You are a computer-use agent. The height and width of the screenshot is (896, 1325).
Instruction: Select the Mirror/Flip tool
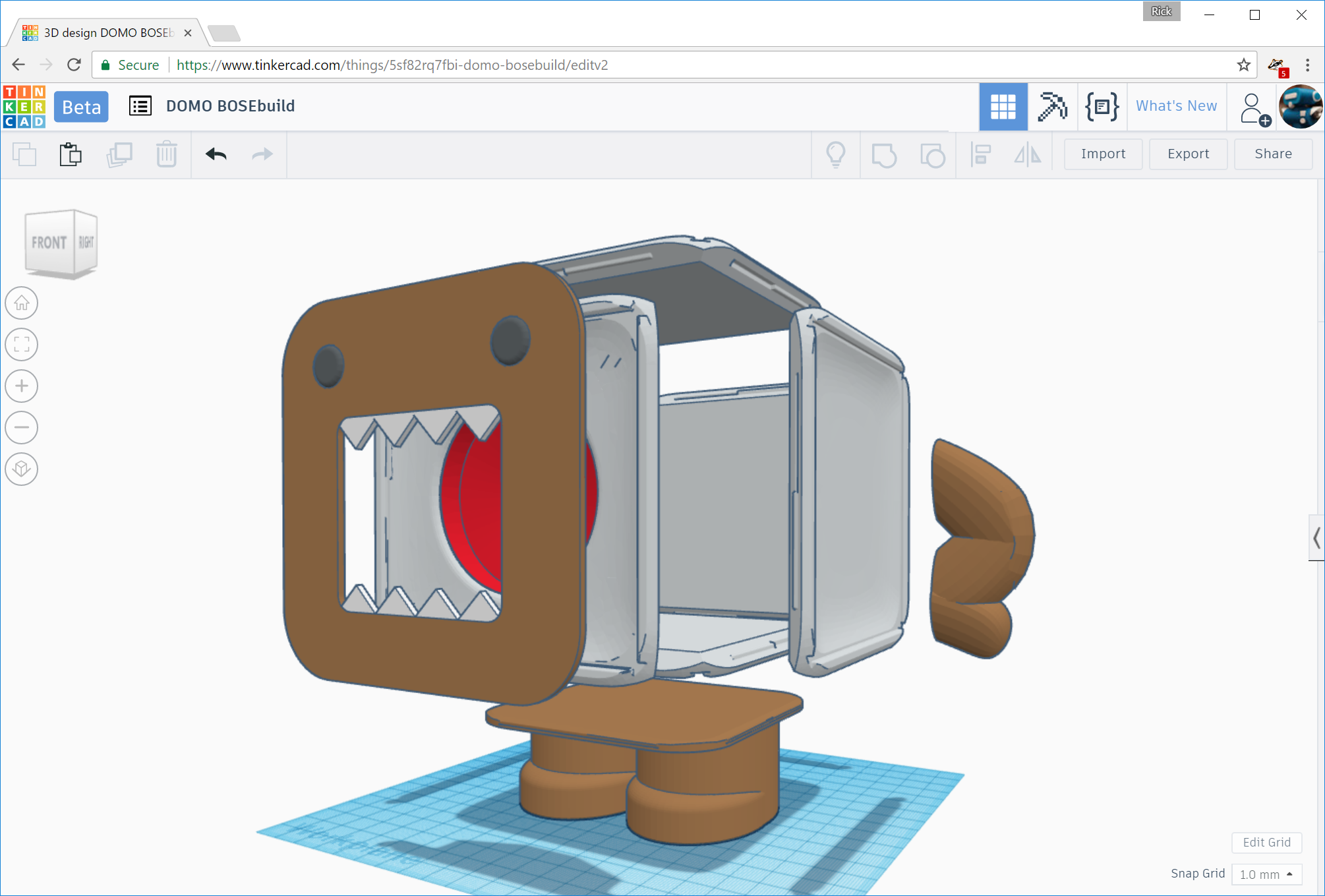pyautogui.click(x=1028, y=154)
